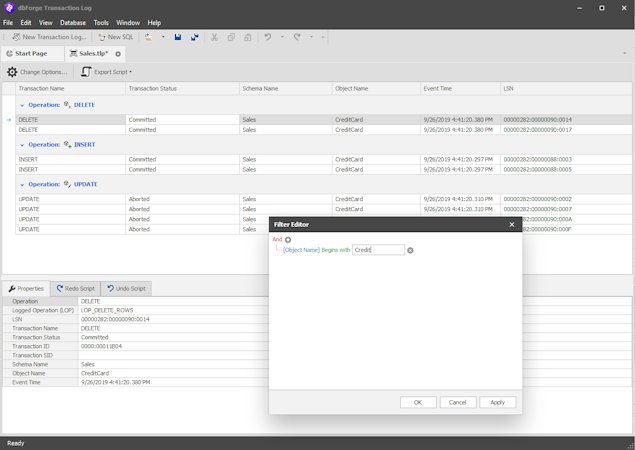Click the Save toolbar icon
This screenshot has width=635, height=450.
[178, 37]
